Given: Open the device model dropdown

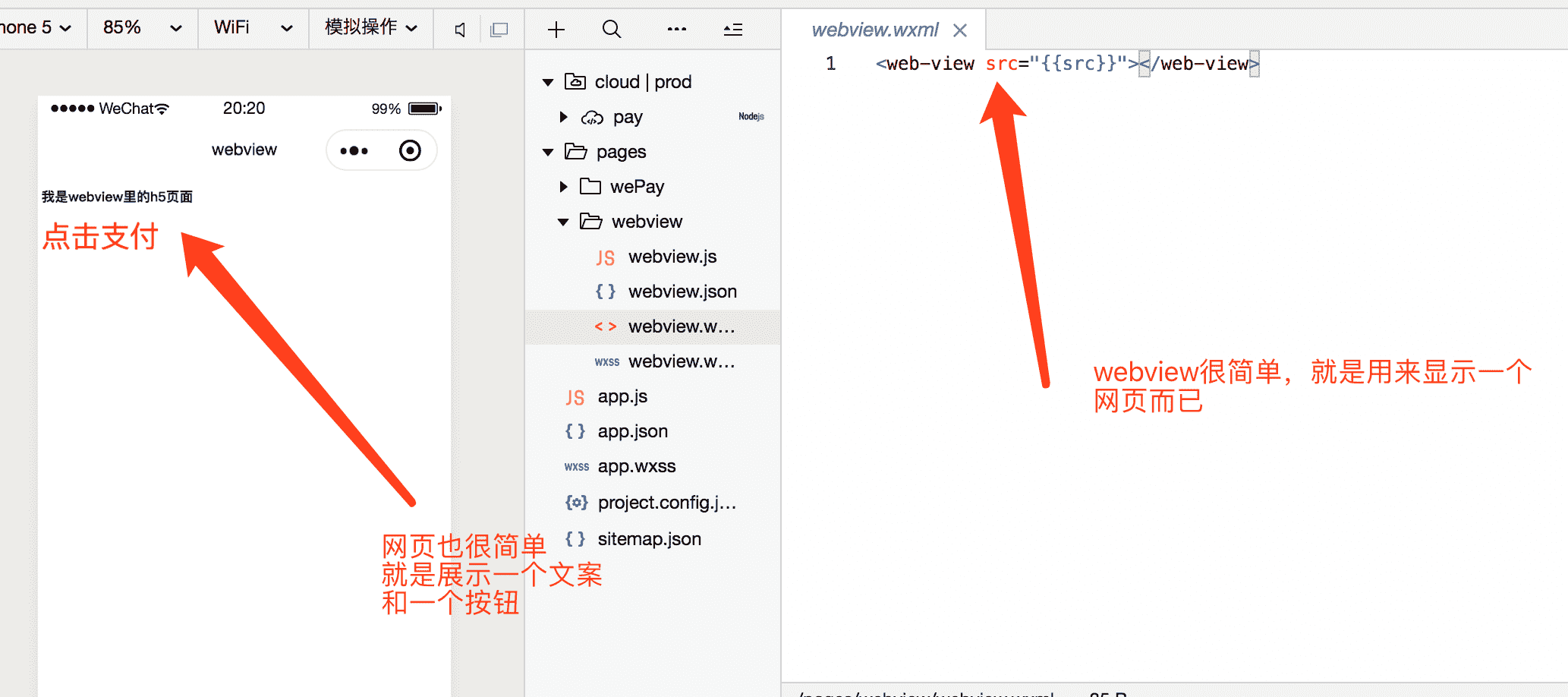Looking at the screenshot, I should [36, 28].
